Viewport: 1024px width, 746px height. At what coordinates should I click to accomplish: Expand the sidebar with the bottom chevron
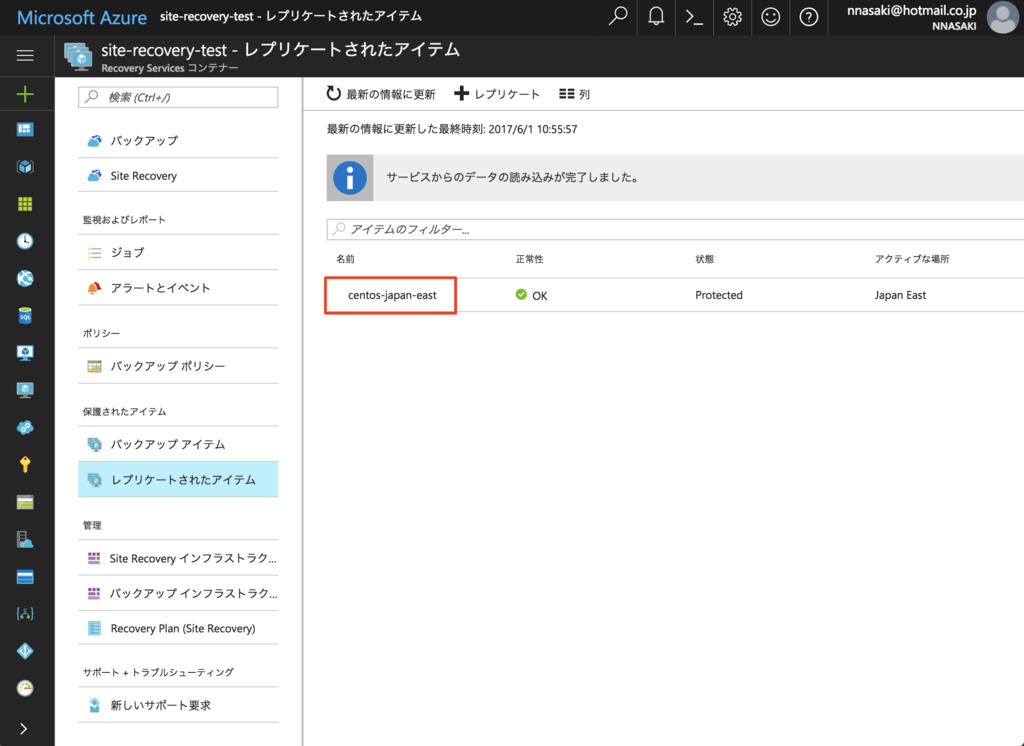(x=24, y=728)
